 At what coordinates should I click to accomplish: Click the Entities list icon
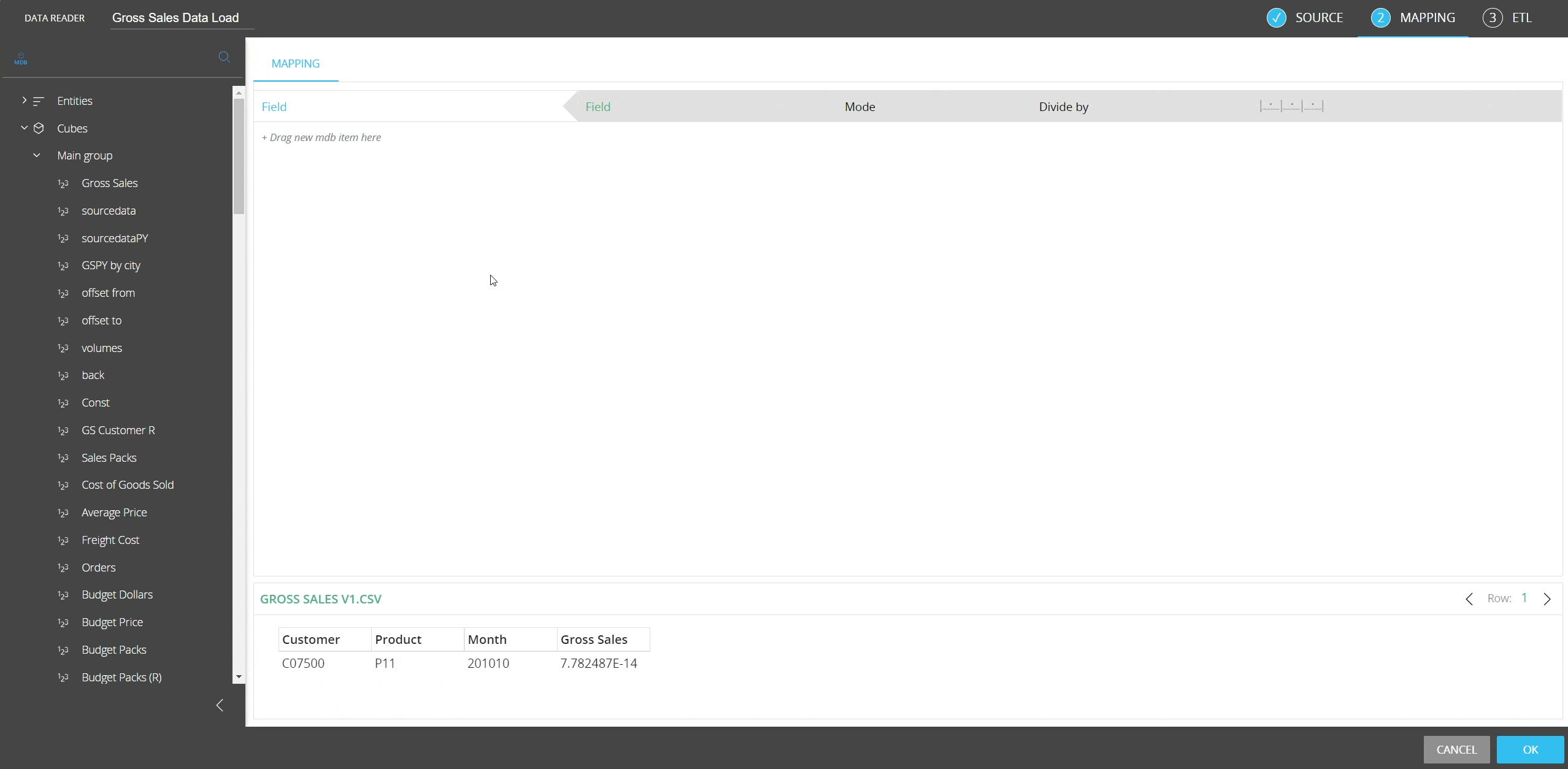click(x=39, y=101)
